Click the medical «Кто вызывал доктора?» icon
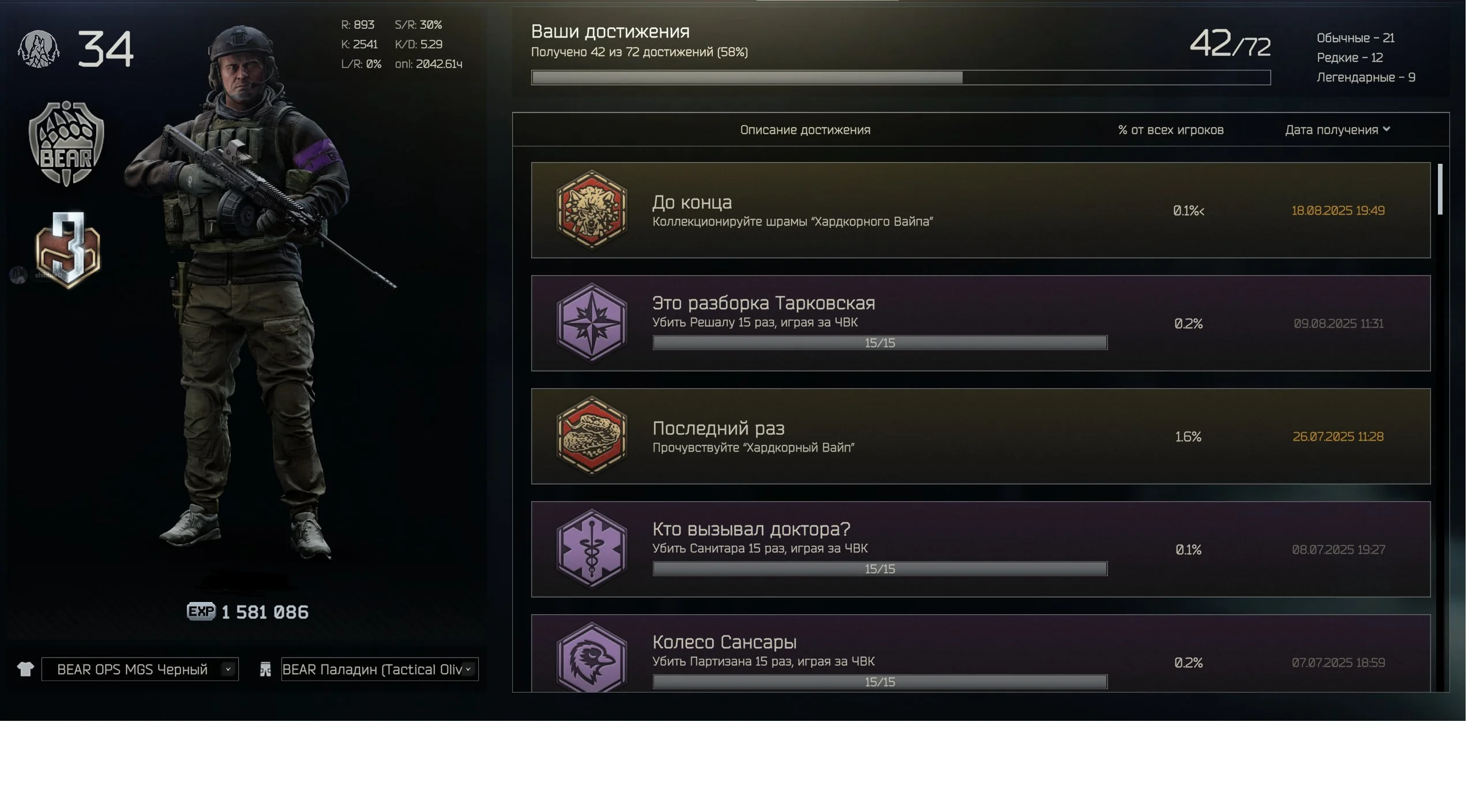The width and height of the screenshot is (1476, 812). (591, 549)
